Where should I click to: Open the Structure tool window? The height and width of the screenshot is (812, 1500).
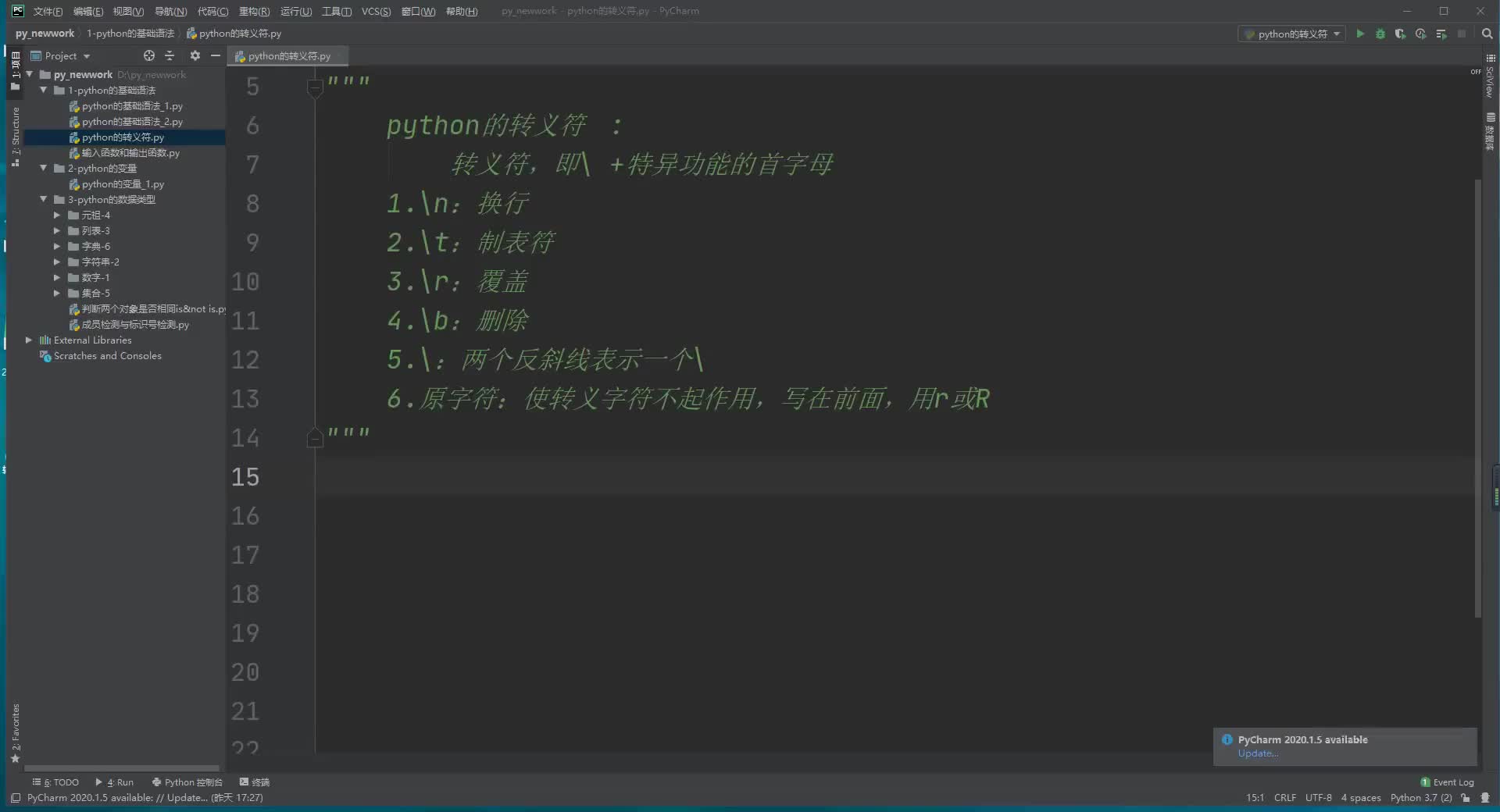[x=16, y=137]
